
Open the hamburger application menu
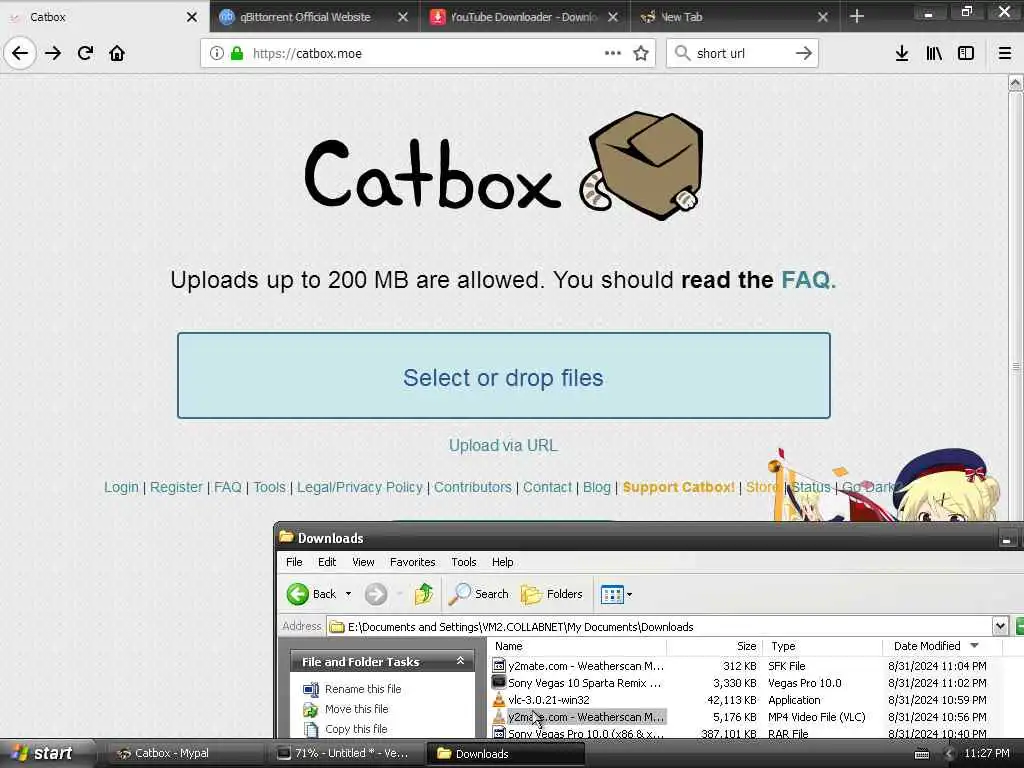[1005, 53]
